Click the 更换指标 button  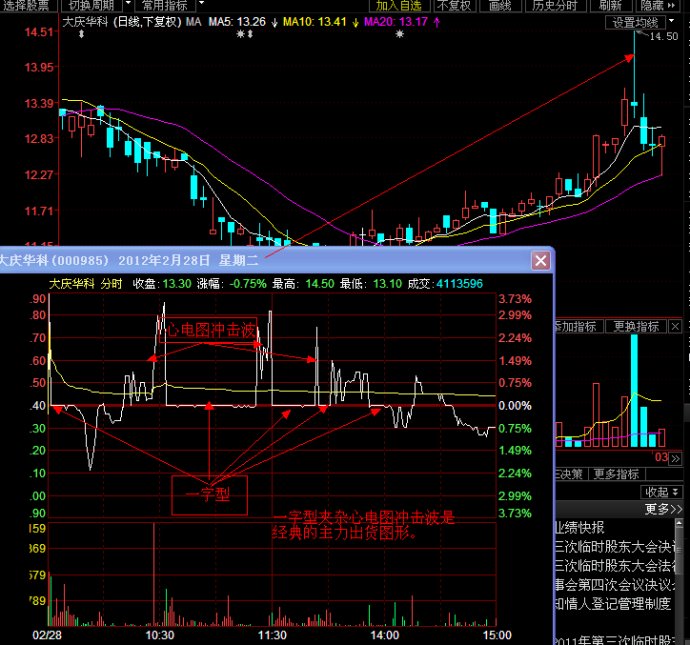636,326
